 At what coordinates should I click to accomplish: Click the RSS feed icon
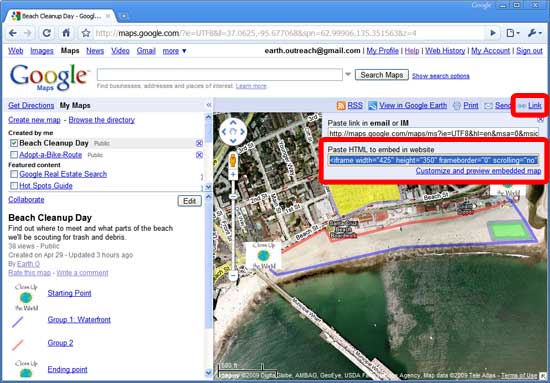pyautogui.click(x=341, y=106)
